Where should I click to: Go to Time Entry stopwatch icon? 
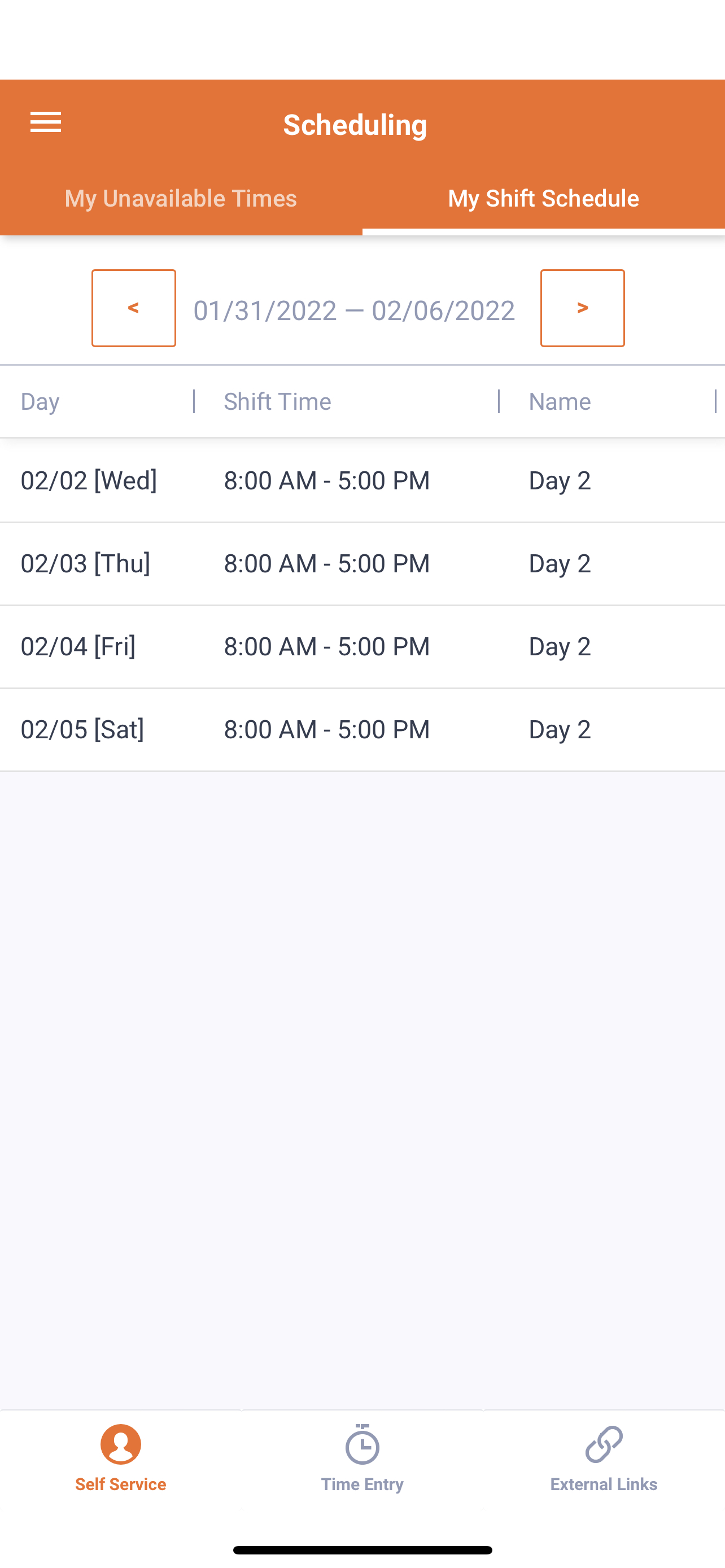[362, 1444]
